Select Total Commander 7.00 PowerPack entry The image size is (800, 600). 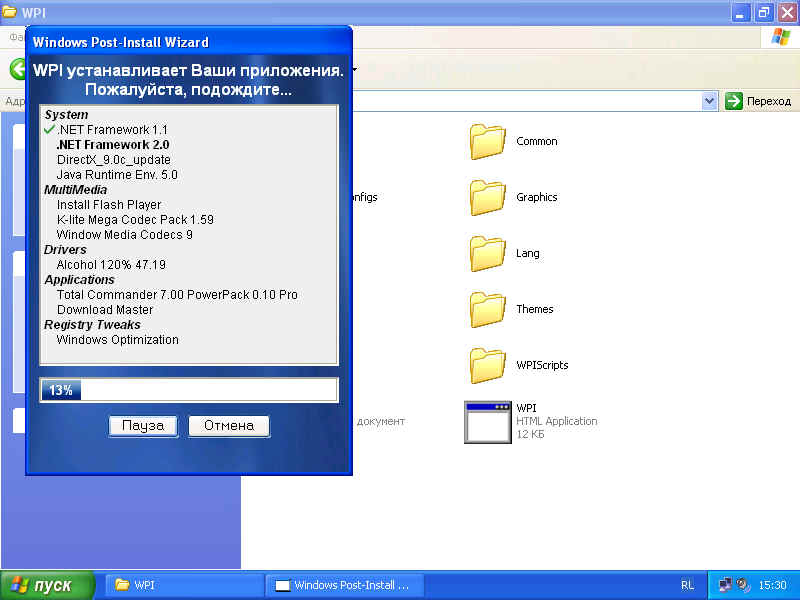point(177,295)
